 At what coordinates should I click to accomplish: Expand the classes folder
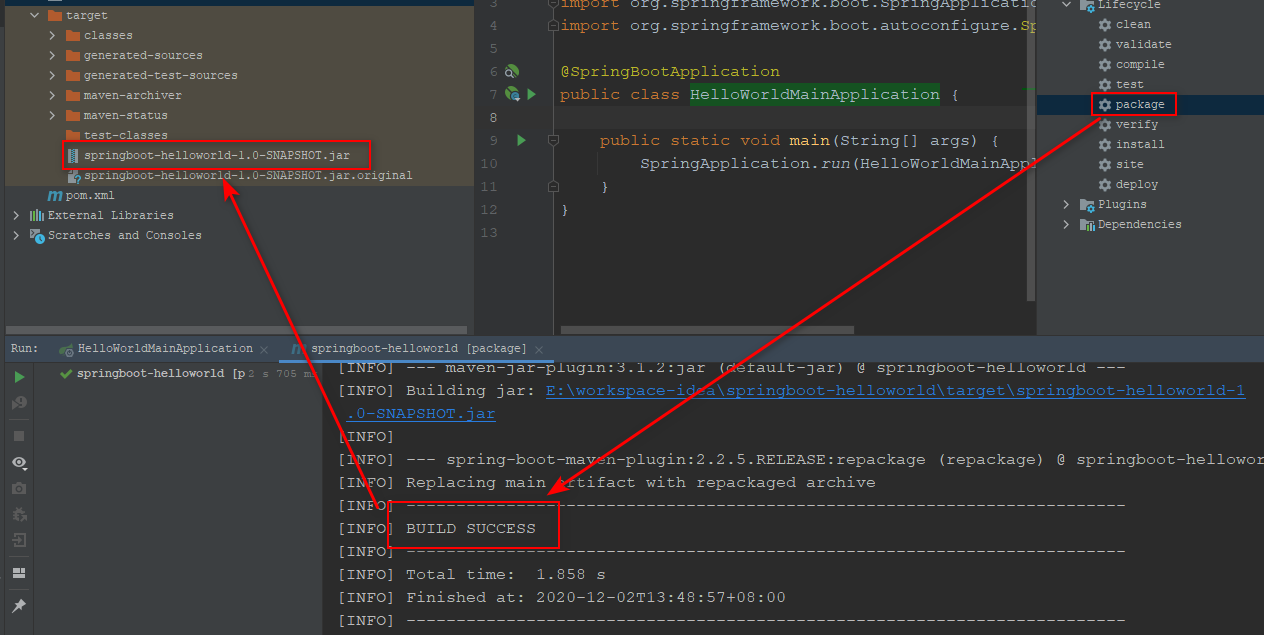53,35
